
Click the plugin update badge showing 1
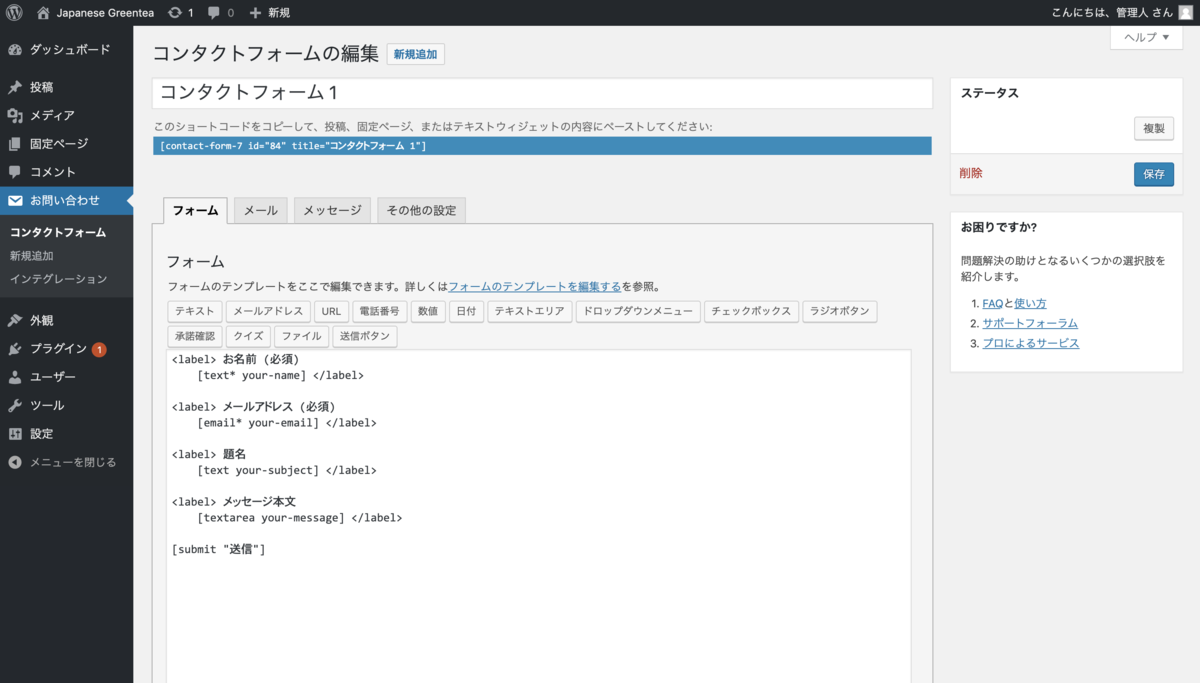(99, 349)
